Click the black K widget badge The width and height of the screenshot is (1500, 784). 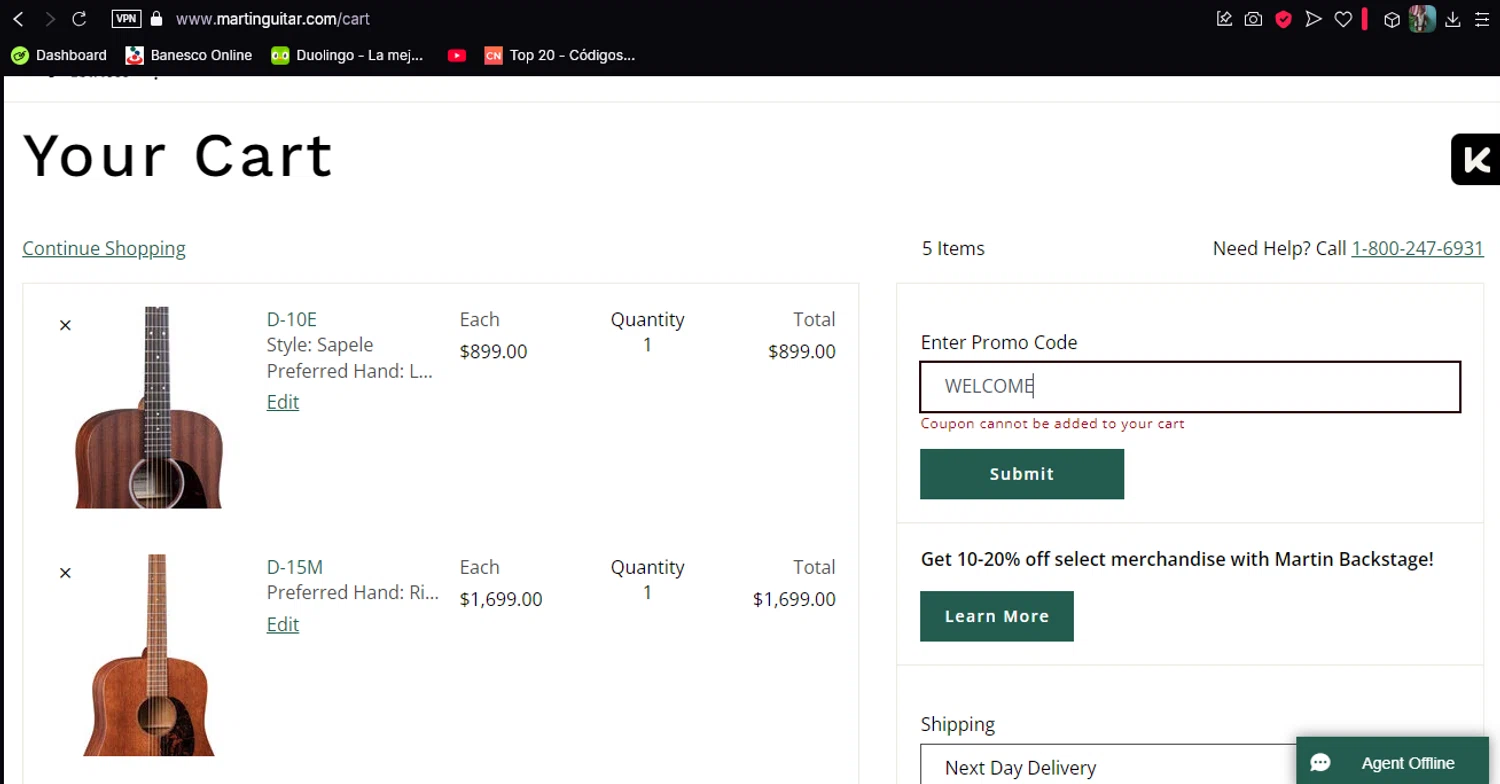tap(1476, 159)
